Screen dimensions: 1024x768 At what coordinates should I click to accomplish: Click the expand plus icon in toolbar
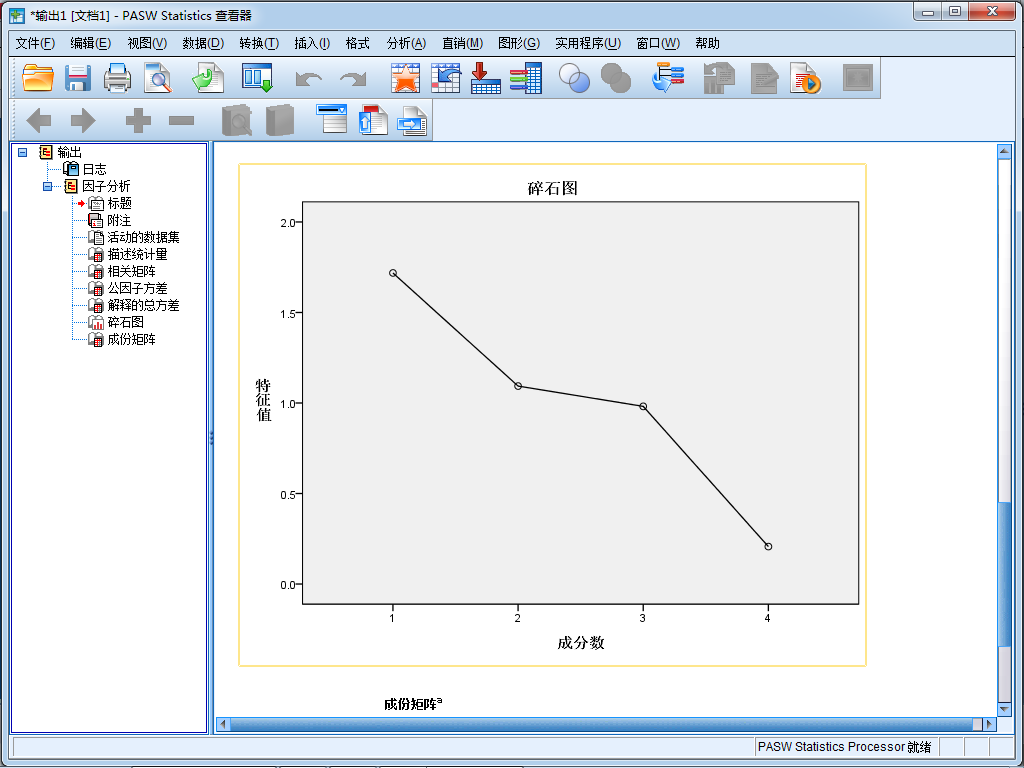pyautogui.click(x=138, y=120)
